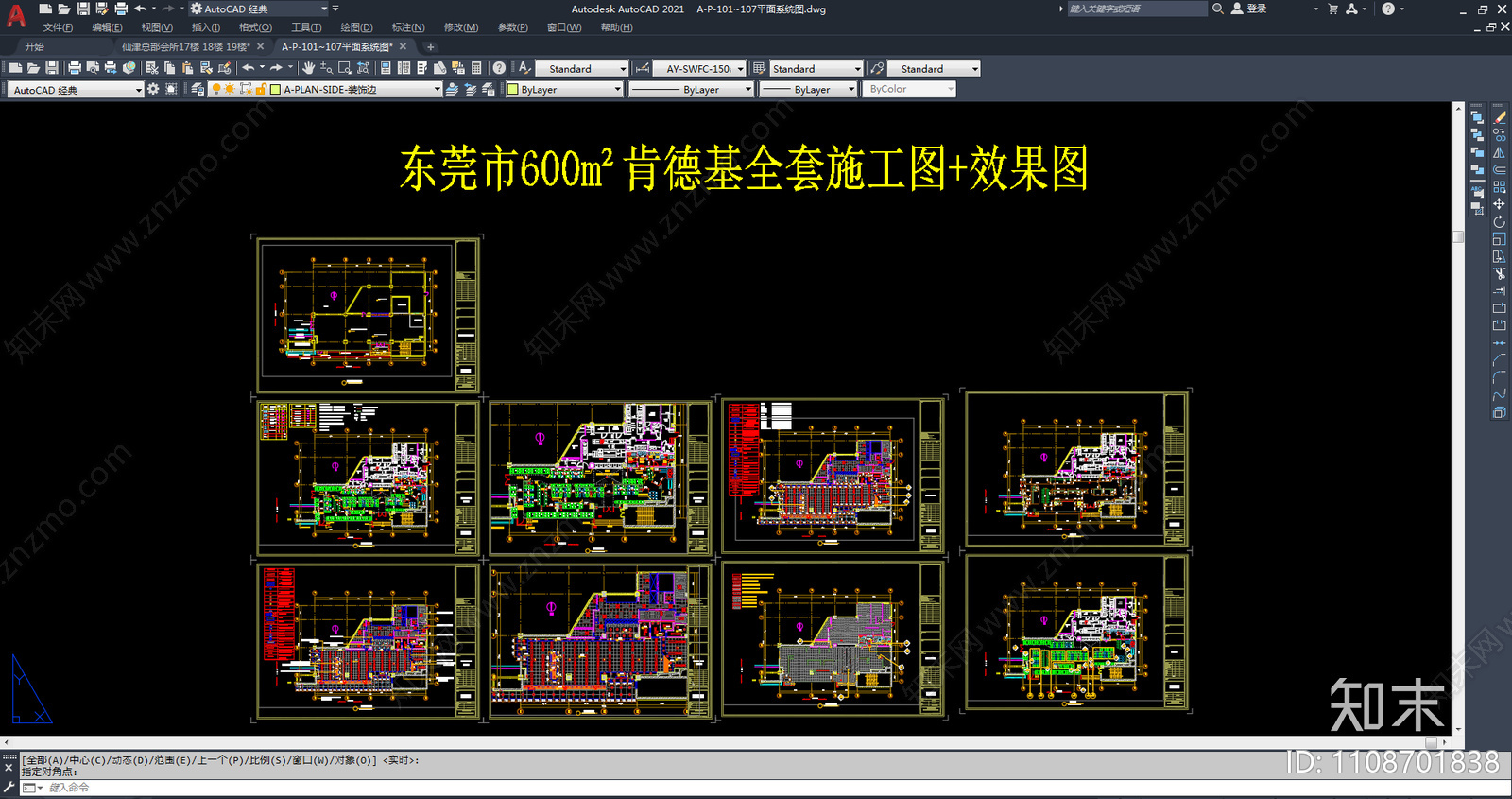Select the Array tool in Modify toolbar

pyautogui.click(x=1499, y=187)
